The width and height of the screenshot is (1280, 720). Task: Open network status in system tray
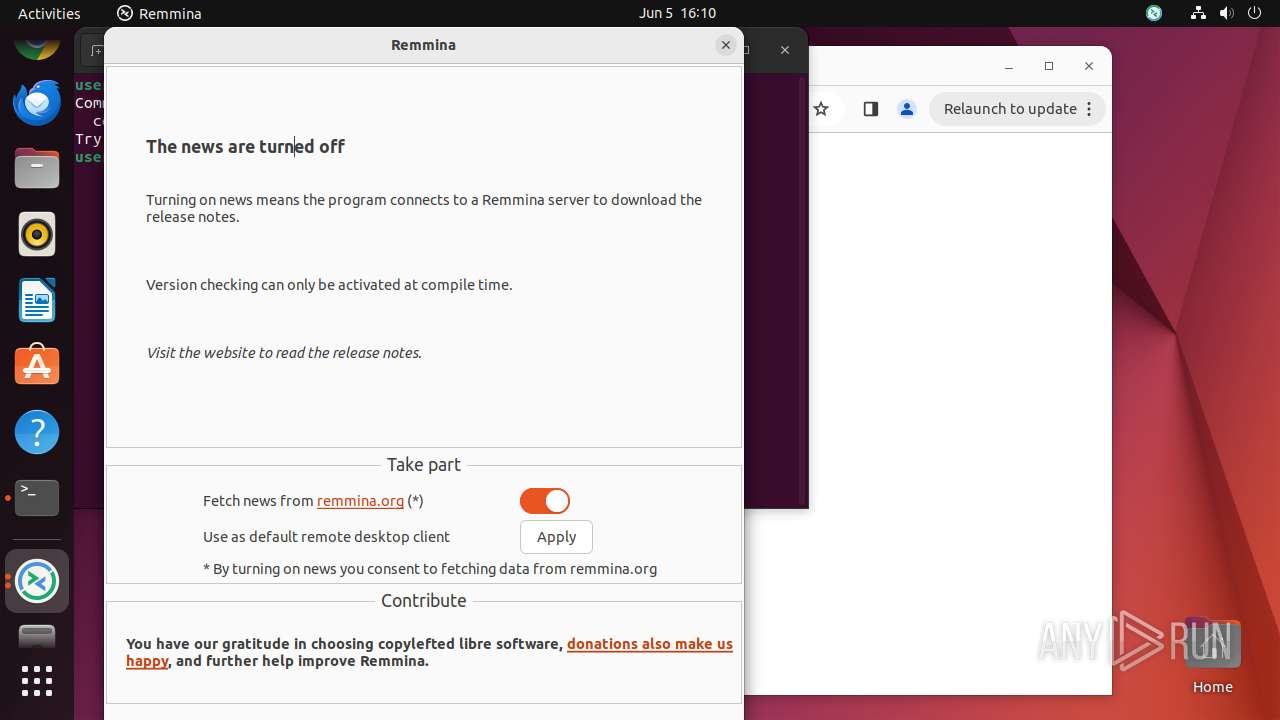(x=1198, y=13)
